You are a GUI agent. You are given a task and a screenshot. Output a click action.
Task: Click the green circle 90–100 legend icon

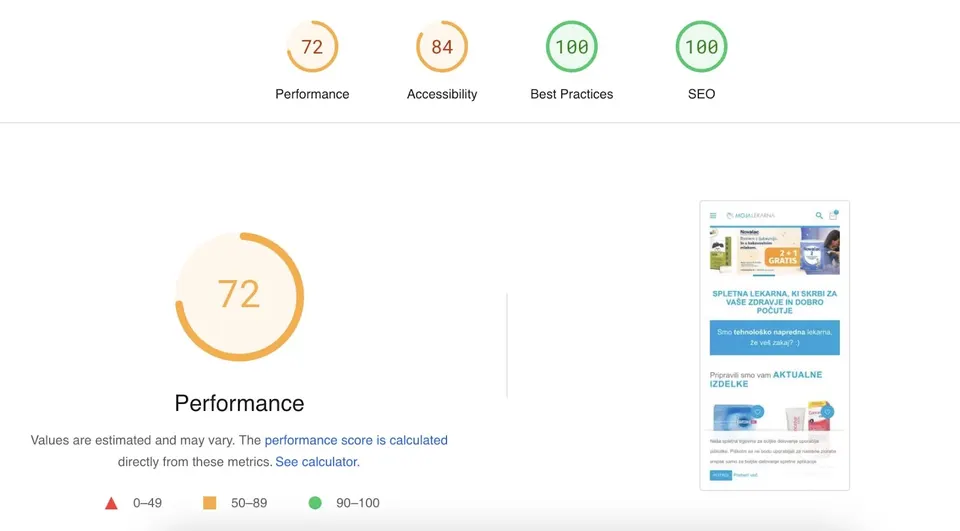[x=315, y=503]
